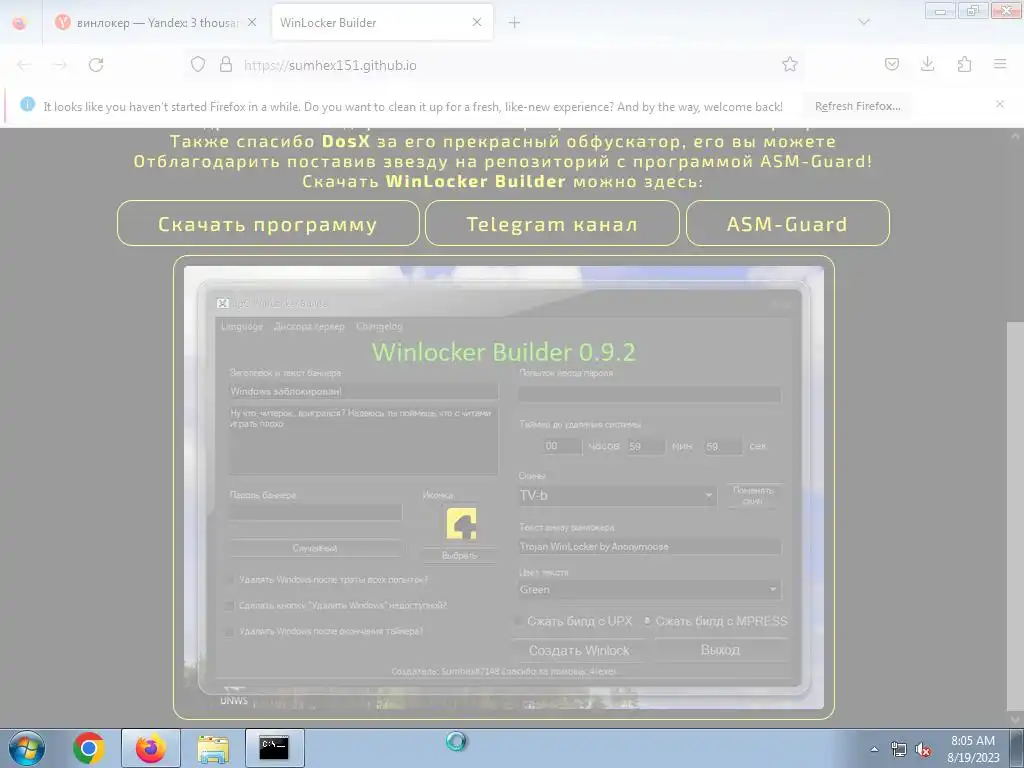This screenshot has width=1024, height=768.
Task: Expand the list all tabs chevron
Action: click(x=864, y=22)
